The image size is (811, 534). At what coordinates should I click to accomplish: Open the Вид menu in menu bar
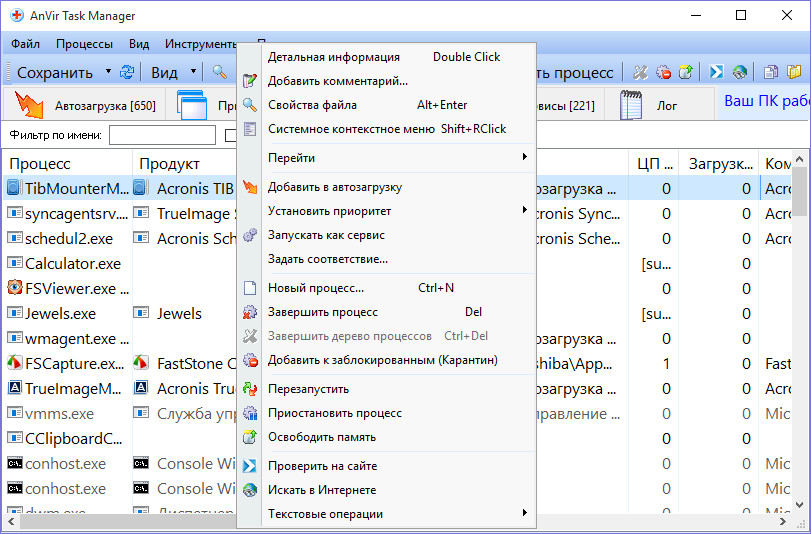[x=139, y=44]
